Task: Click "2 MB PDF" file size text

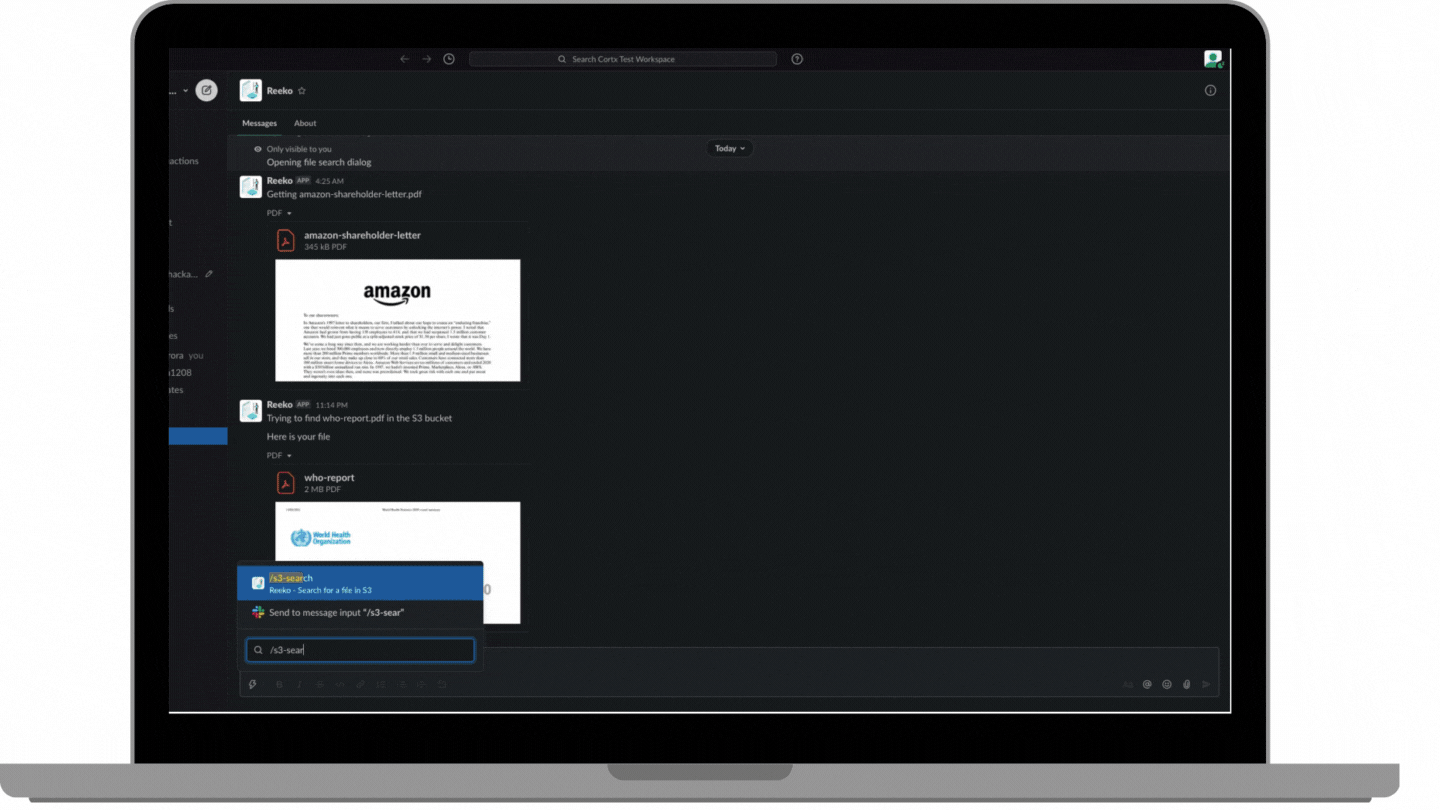Action: click(323, 489)
